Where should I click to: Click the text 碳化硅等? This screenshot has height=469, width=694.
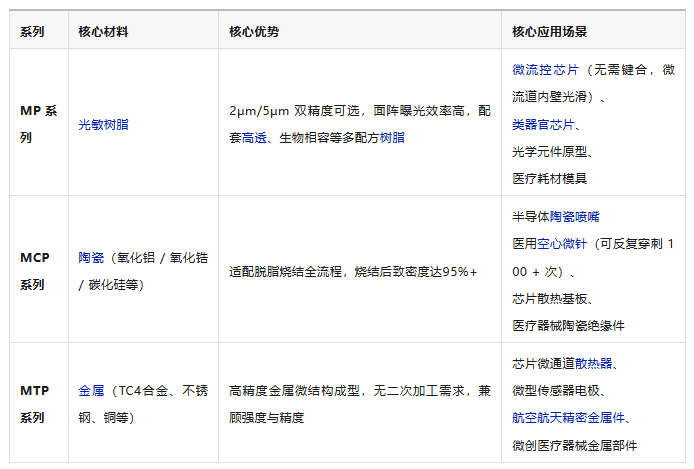click(x=113, y=284)
